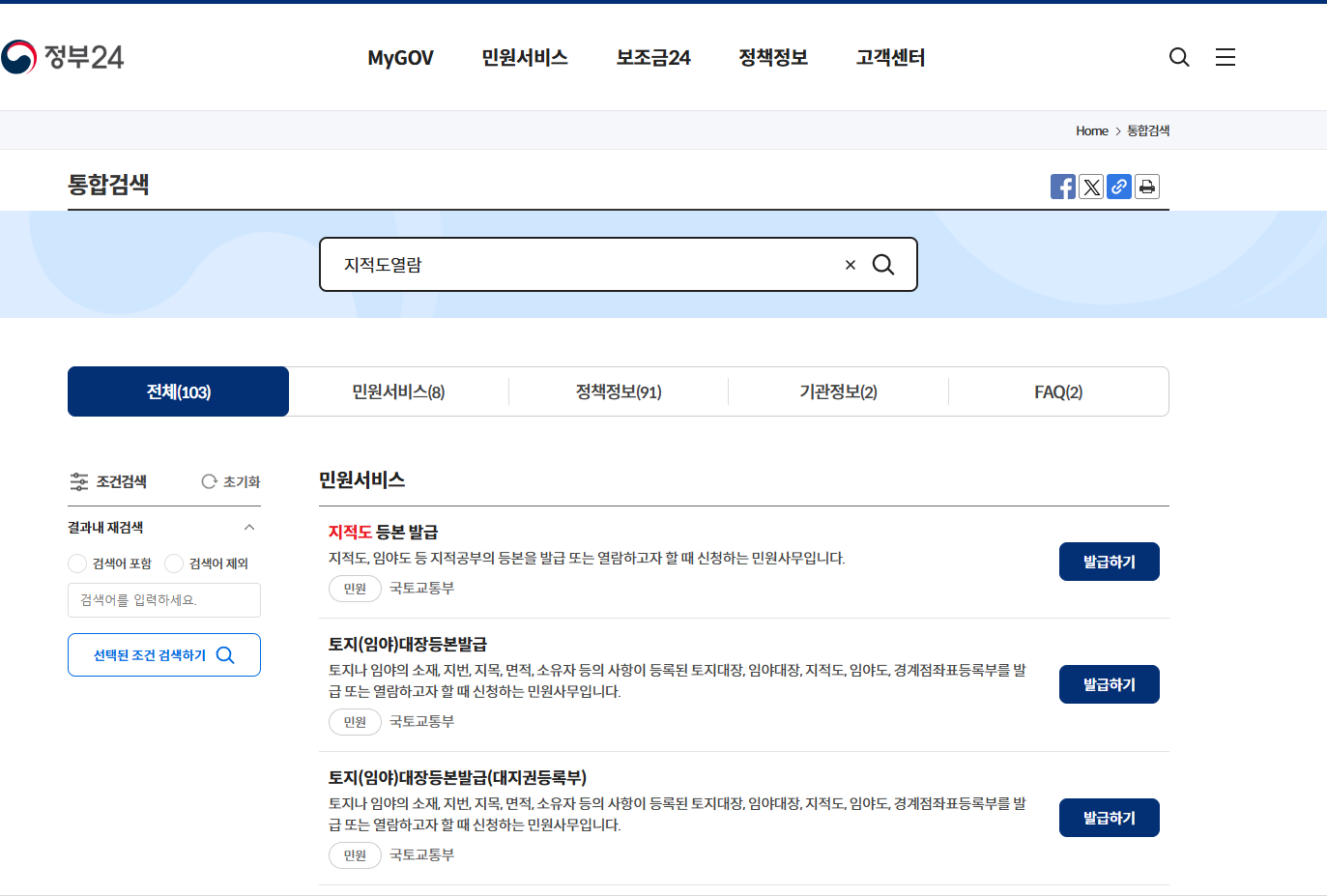Open the MyGOV menu
1327x896 pixels.
[400, 57]
